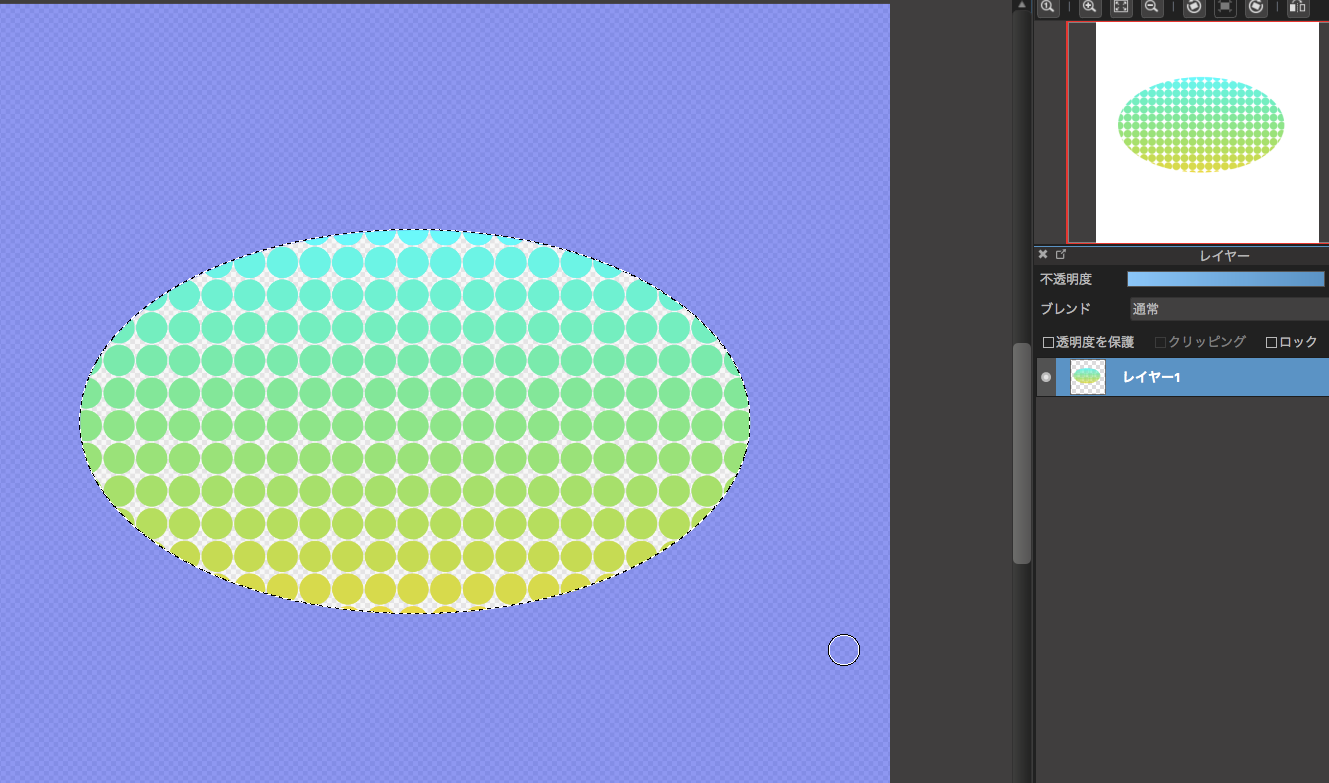Screen dimensions: 1329x783
Task: Click the 不透明度 label
Action: (x=1066, y=279)
